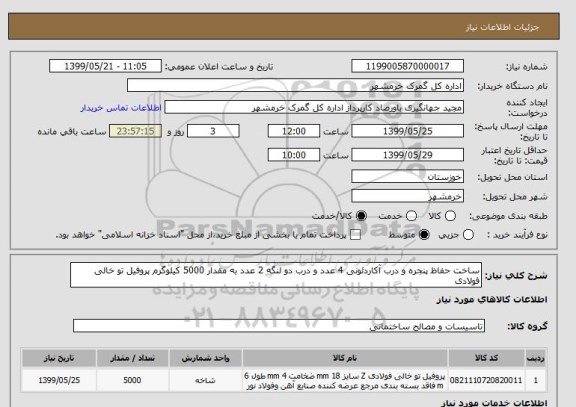The image size is (576, 407).
Task: Click the countdown timer 23:57:15
Action: [x=136, y=131]
